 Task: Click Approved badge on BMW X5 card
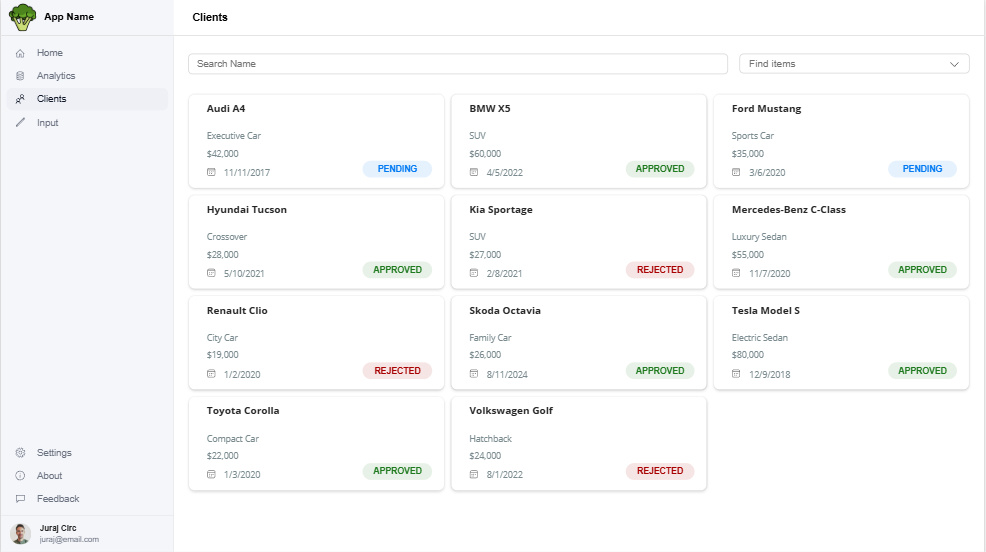click(x=659, y=169)
